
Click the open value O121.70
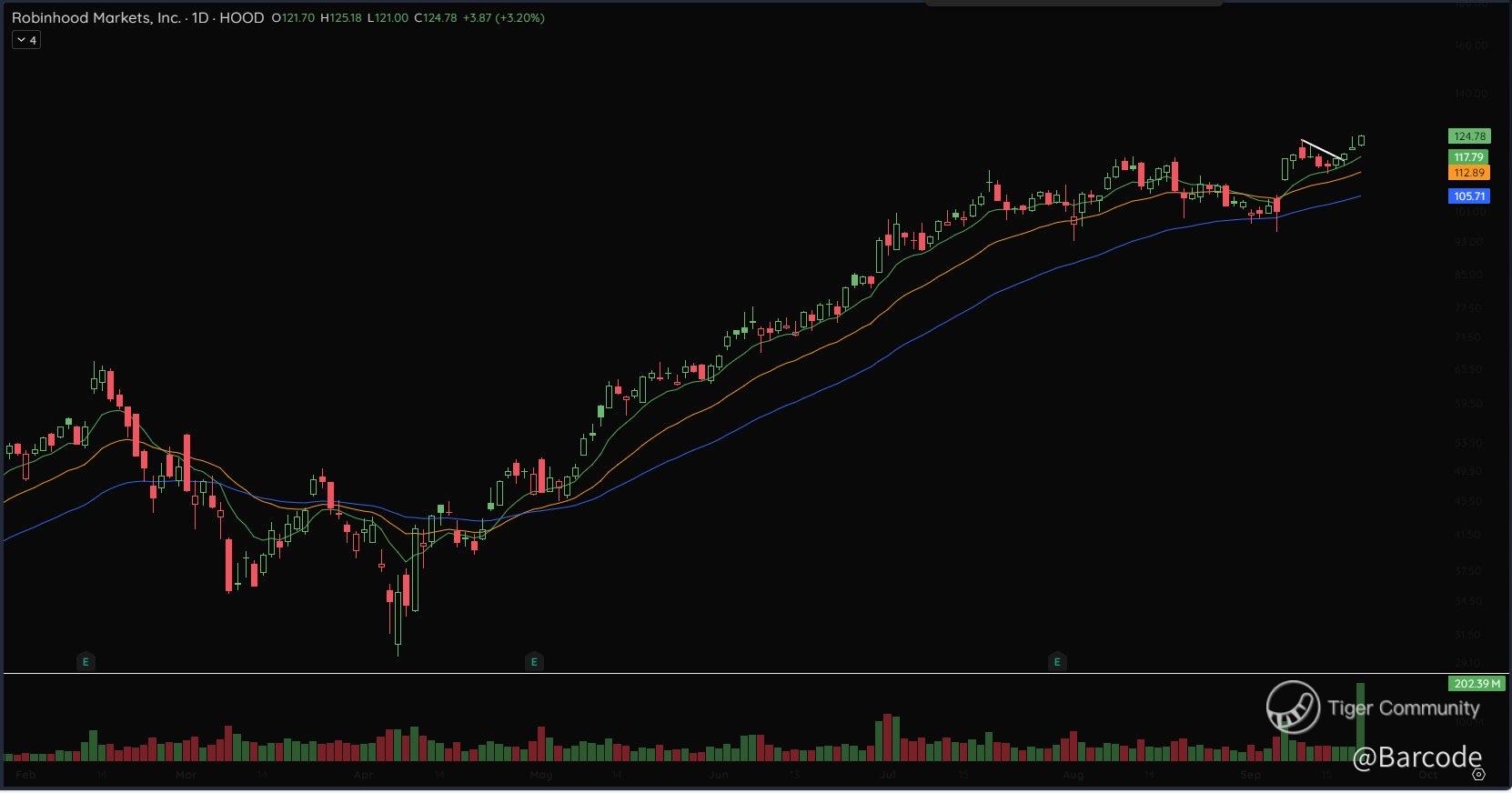point(293,17)
